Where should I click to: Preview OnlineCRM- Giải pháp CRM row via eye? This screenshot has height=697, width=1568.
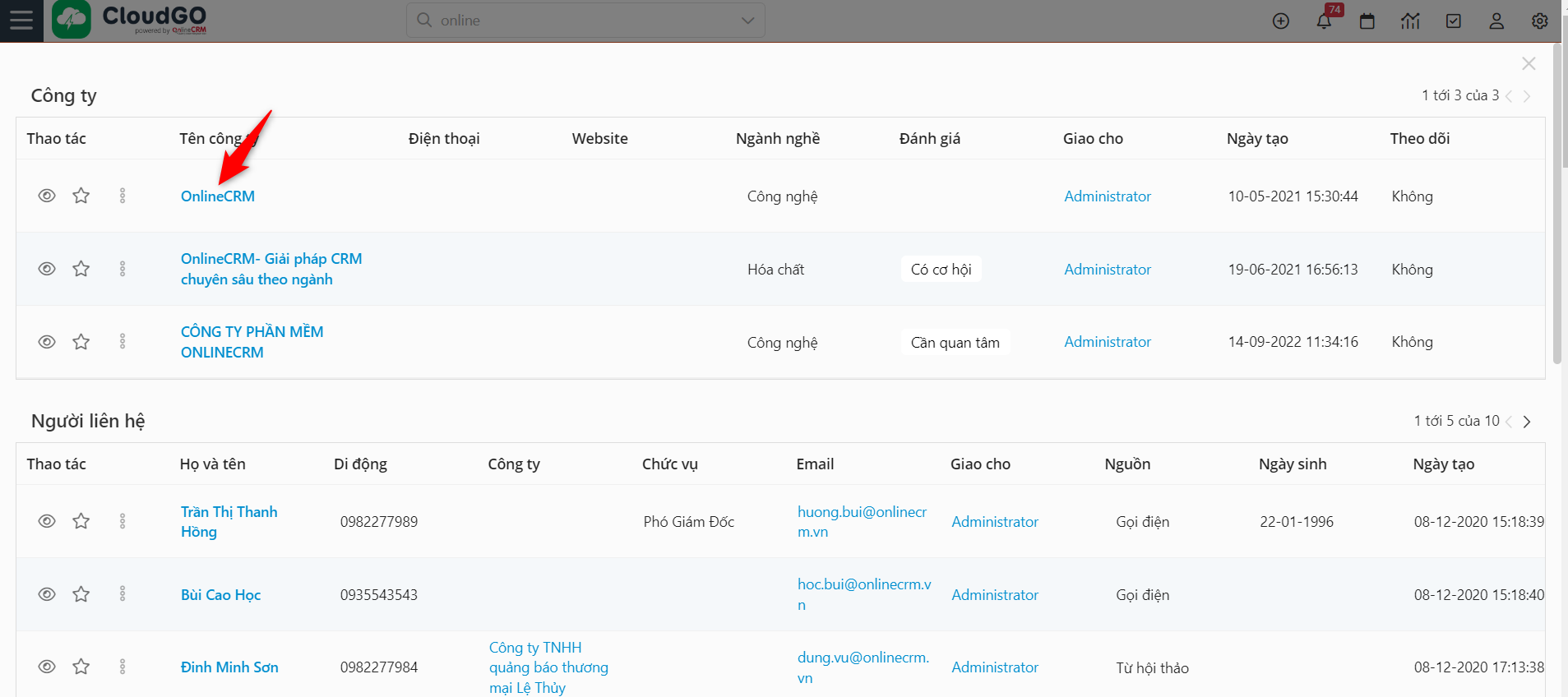point(47,269)
